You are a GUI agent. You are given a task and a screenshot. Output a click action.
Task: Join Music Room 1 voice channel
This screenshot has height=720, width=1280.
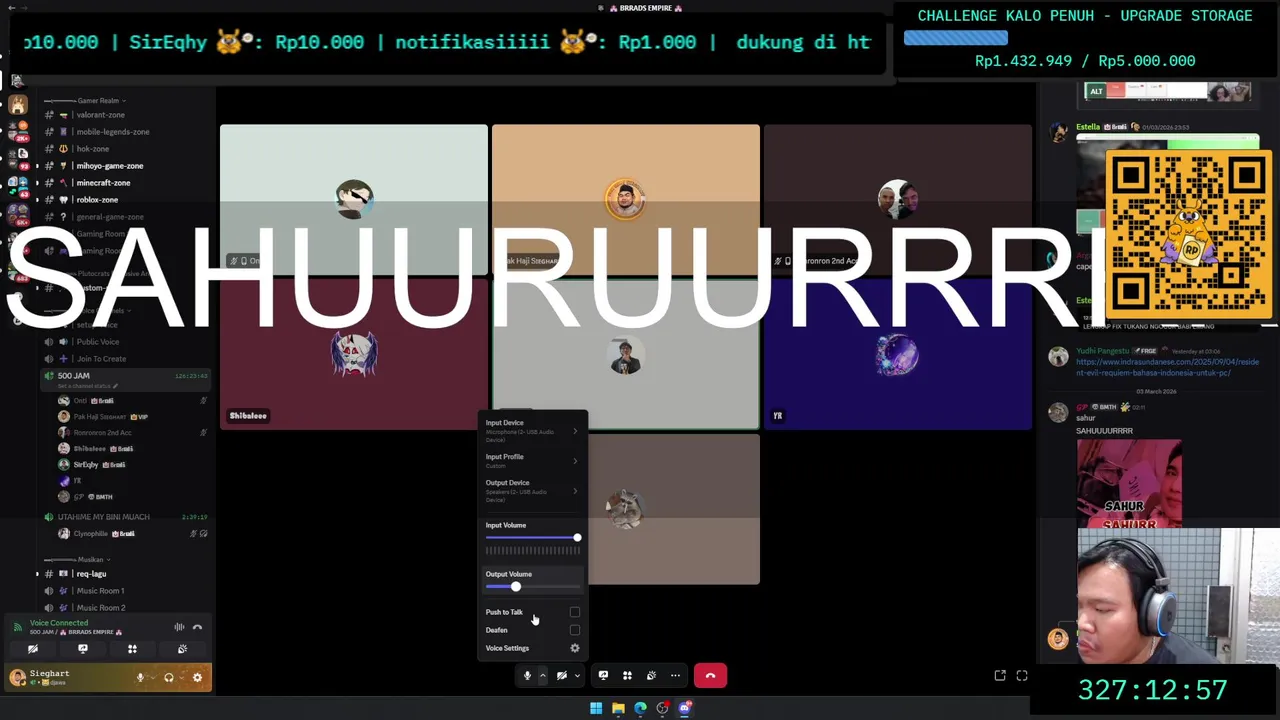click(x=125, y=591)
